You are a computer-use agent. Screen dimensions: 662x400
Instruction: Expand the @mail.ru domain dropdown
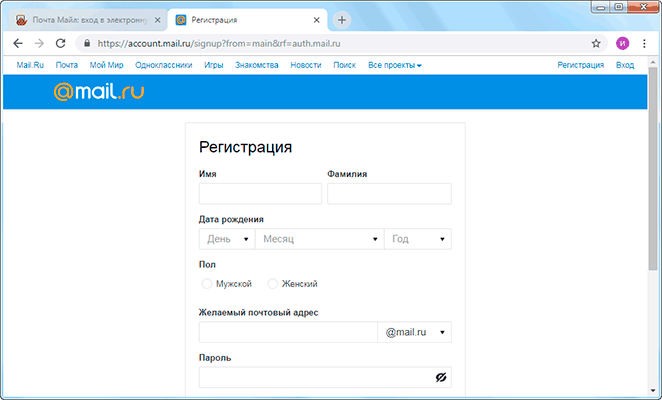[415, 332]
